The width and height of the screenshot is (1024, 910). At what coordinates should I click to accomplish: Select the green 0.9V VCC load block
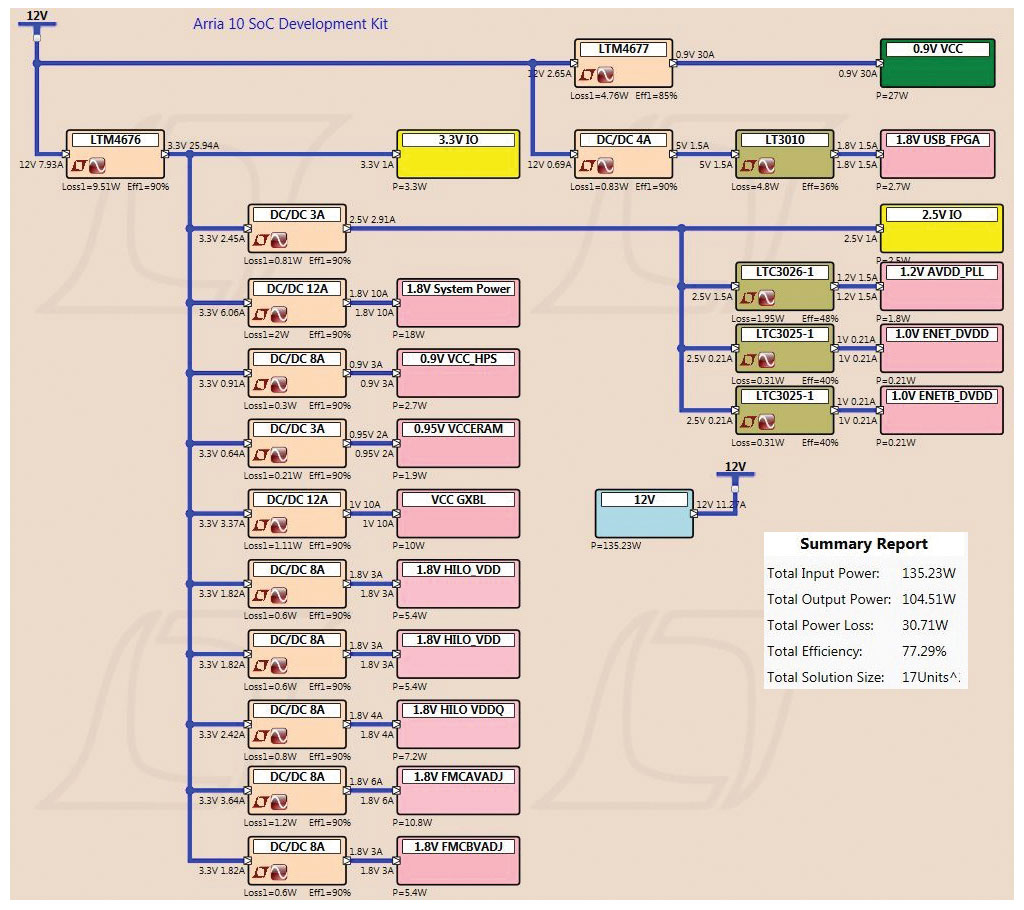pos(938,63)
